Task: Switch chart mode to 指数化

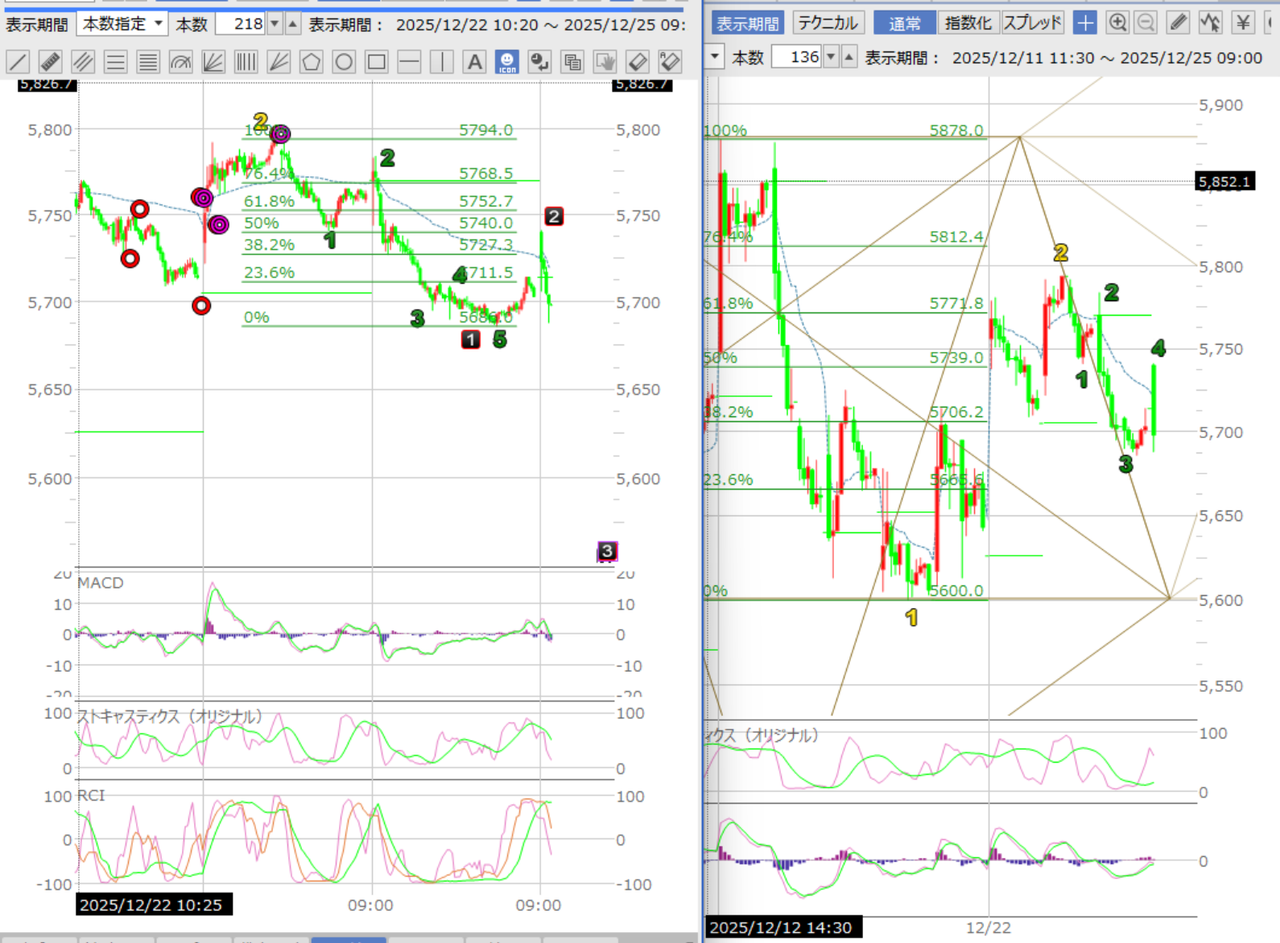Action: (x=967, y=22)
